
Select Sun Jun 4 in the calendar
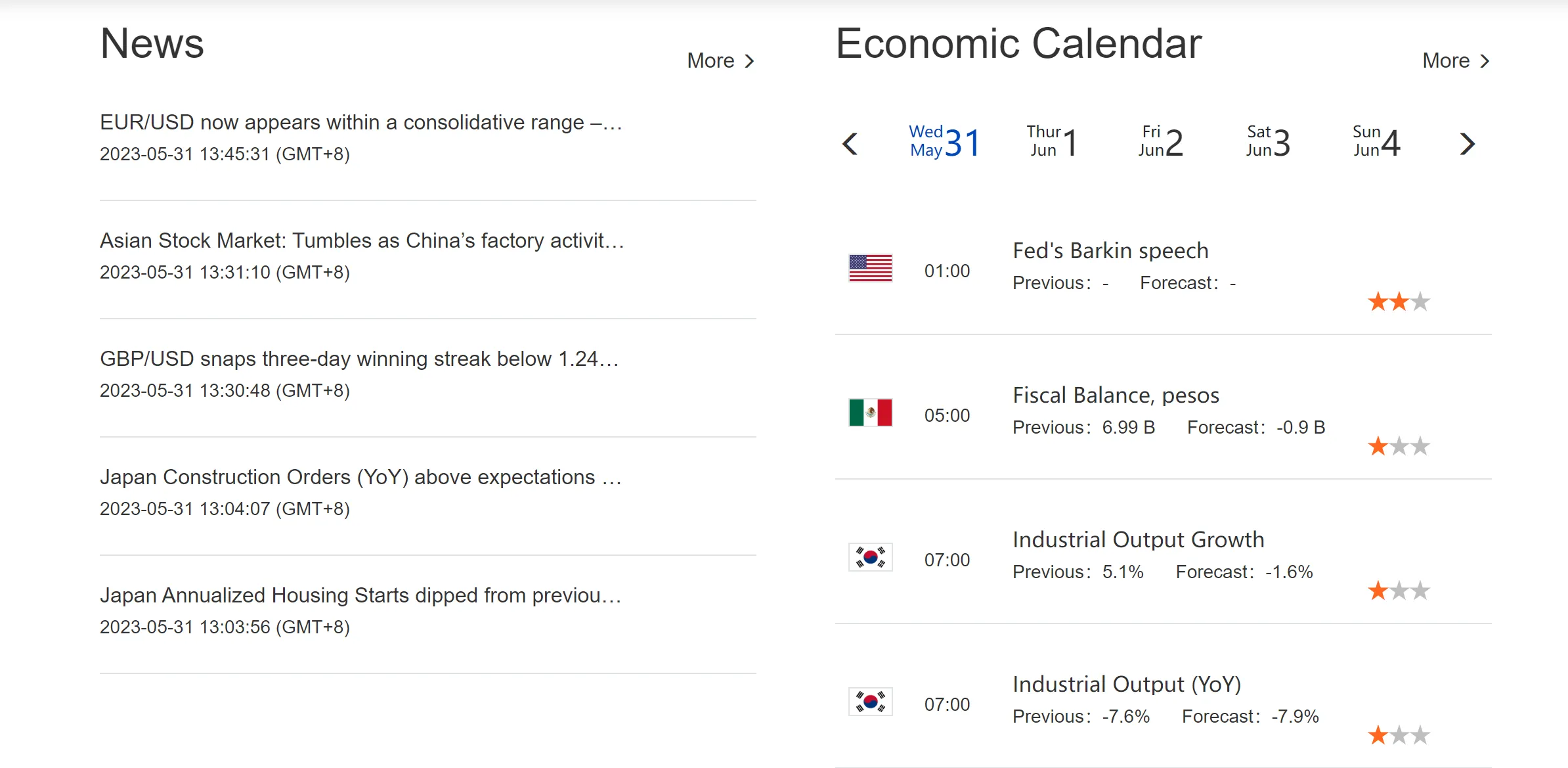click(x=1376, y=142)
